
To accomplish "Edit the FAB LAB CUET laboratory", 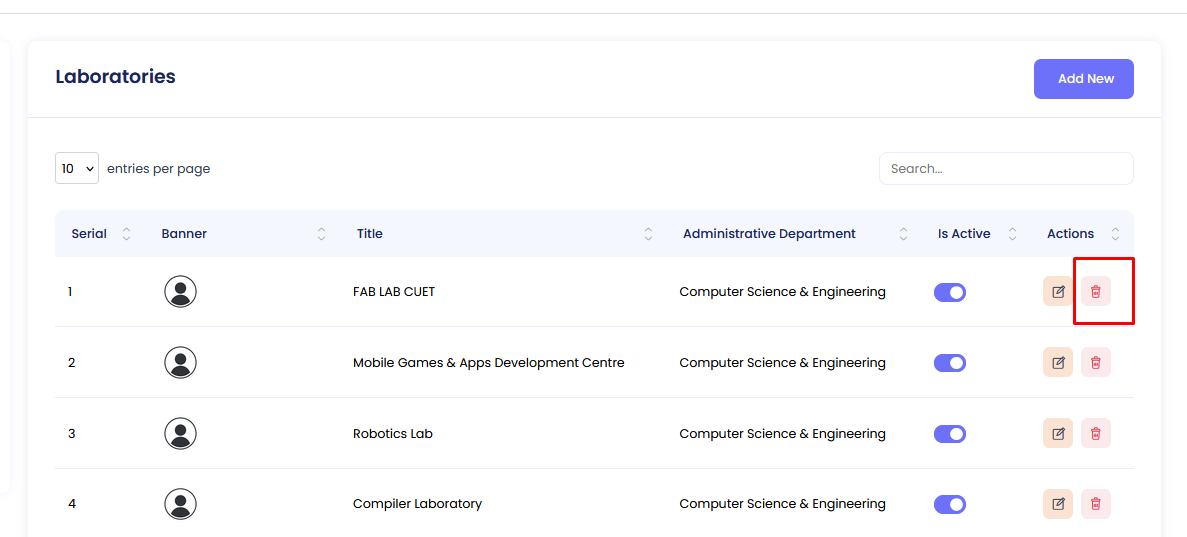I will point(1057,292).
